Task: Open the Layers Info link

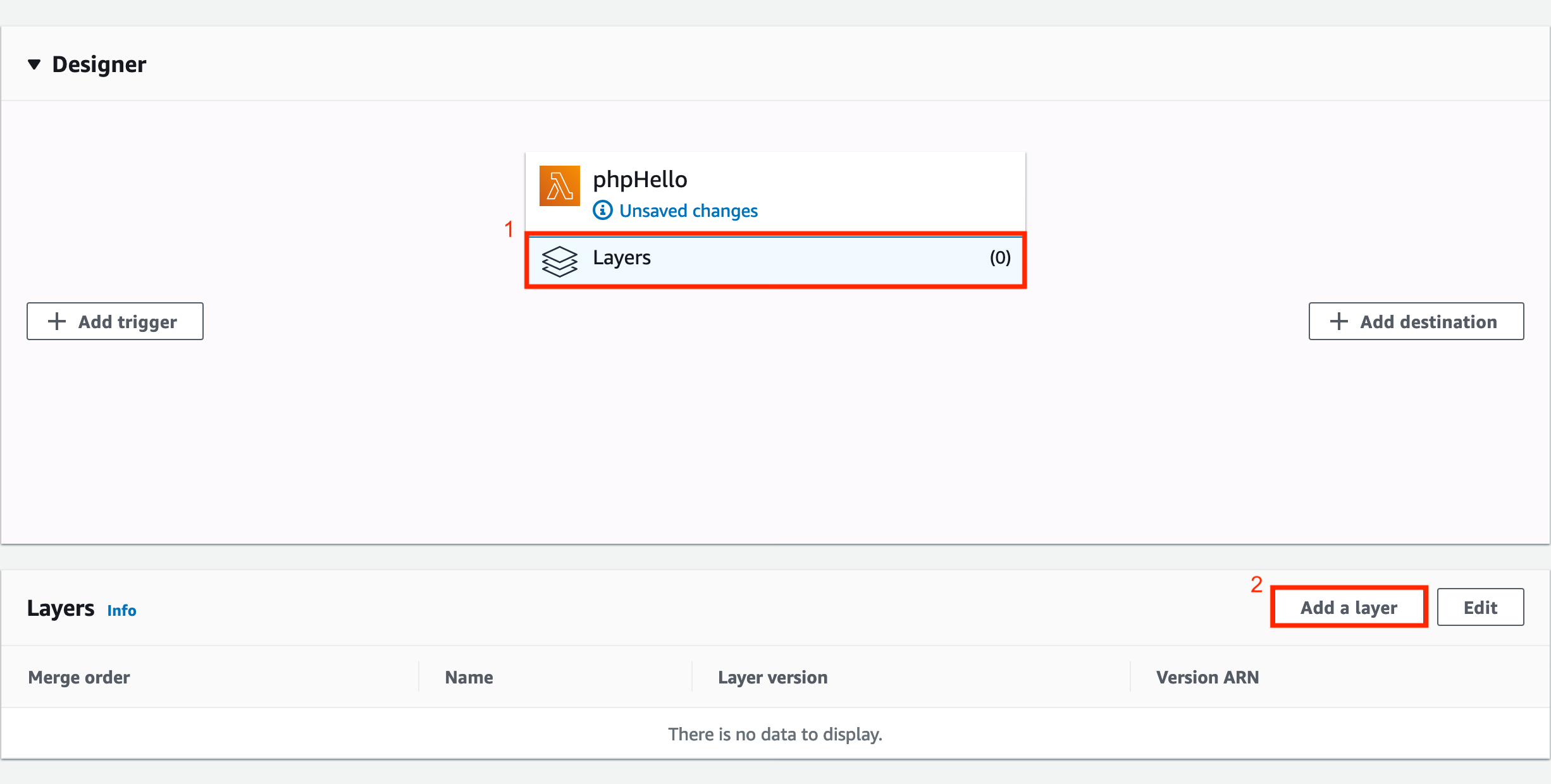Action: tap(121, 610)
